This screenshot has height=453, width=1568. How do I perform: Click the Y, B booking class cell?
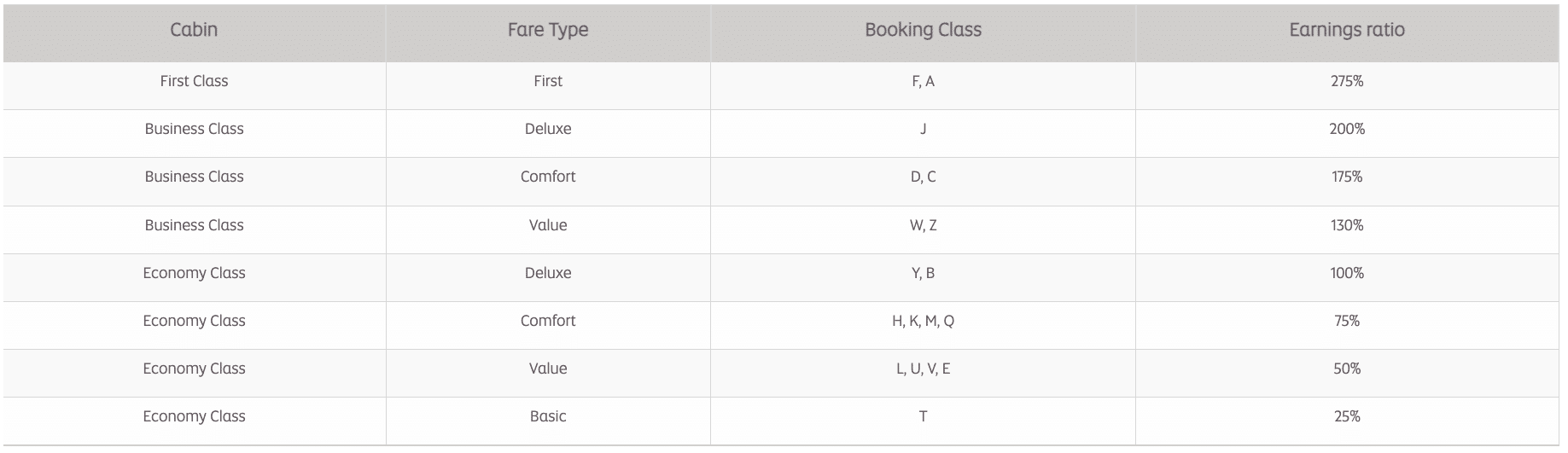pyautogui.click(x=923, y=273)
